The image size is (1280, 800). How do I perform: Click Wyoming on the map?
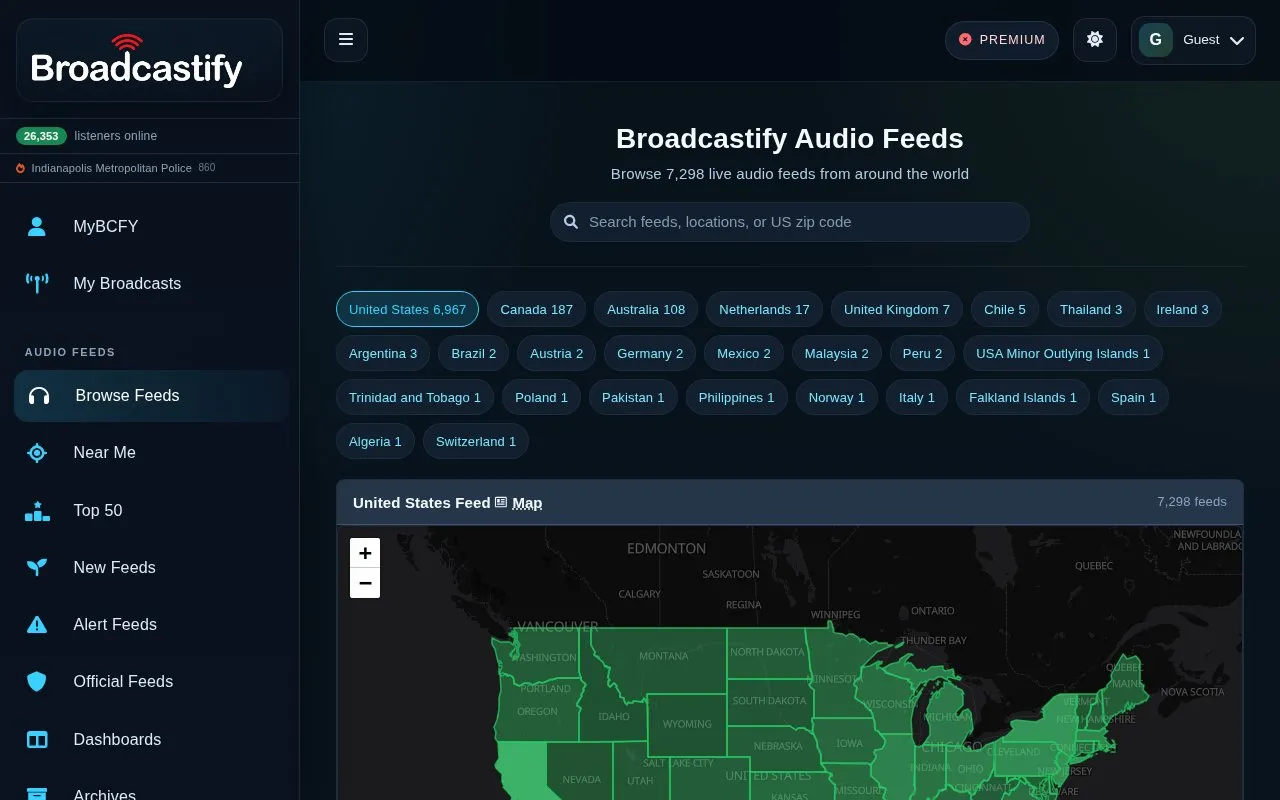click(x=687, y=724)
